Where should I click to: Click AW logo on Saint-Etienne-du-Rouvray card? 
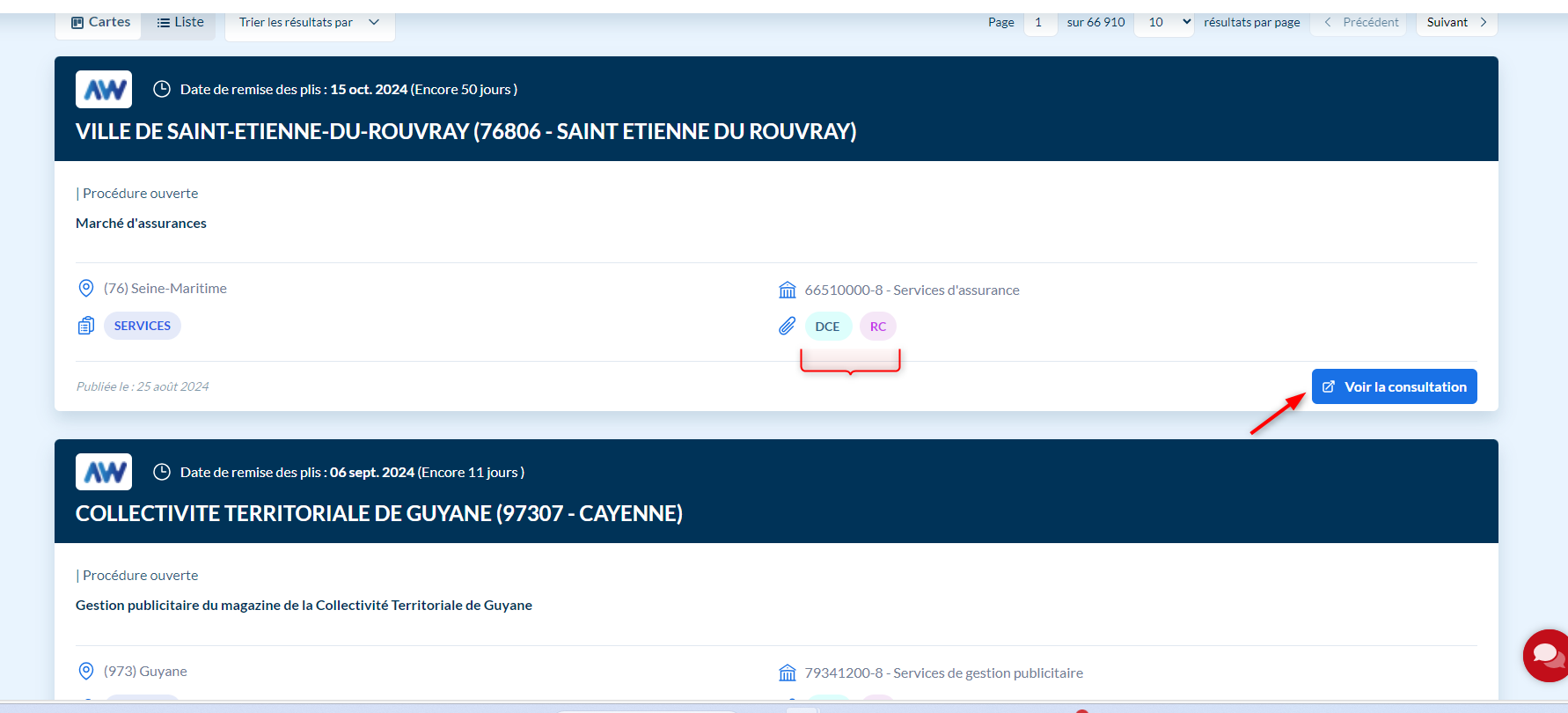pos(104,90)
